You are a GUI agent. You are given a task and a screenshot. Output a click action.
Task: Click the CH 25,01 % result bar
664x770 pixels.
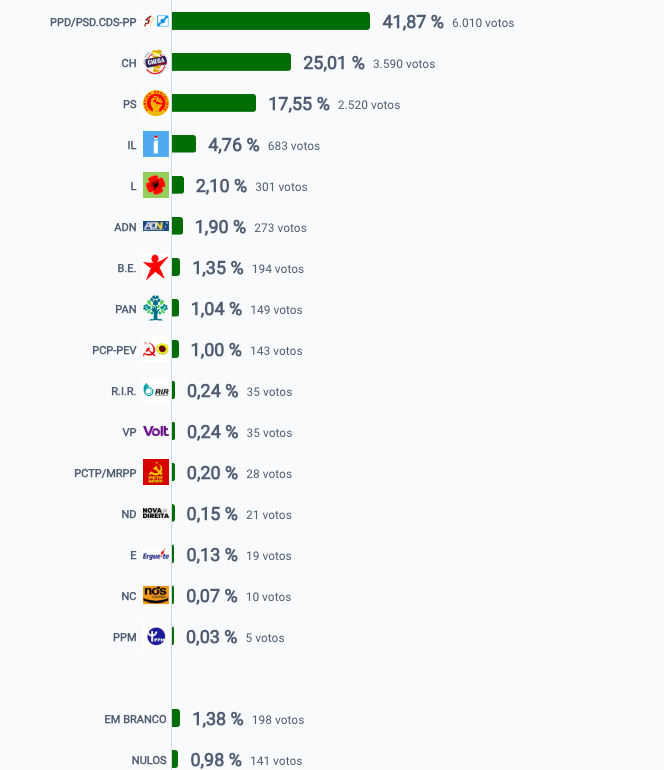(x=231, y=62)
